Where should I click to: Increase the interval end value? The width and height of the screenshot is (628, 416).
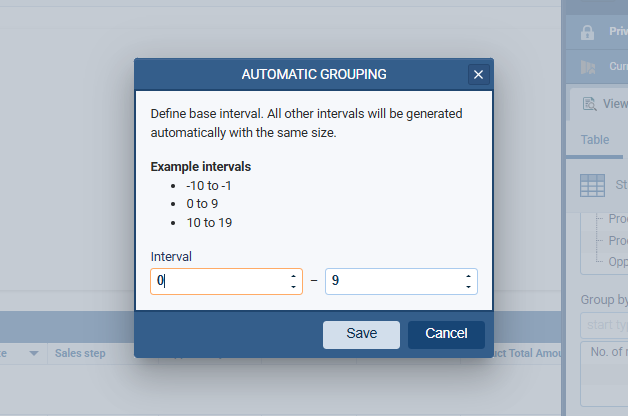pyautogui.click(x=469, y=276)
